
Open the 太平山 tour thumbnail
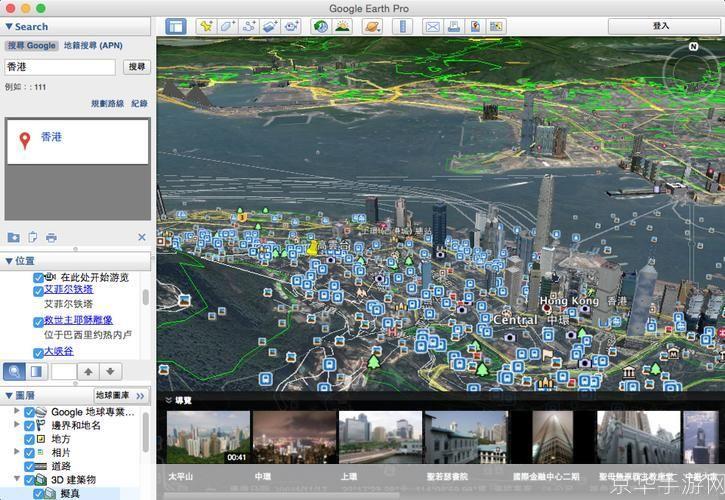pos(208,437)
